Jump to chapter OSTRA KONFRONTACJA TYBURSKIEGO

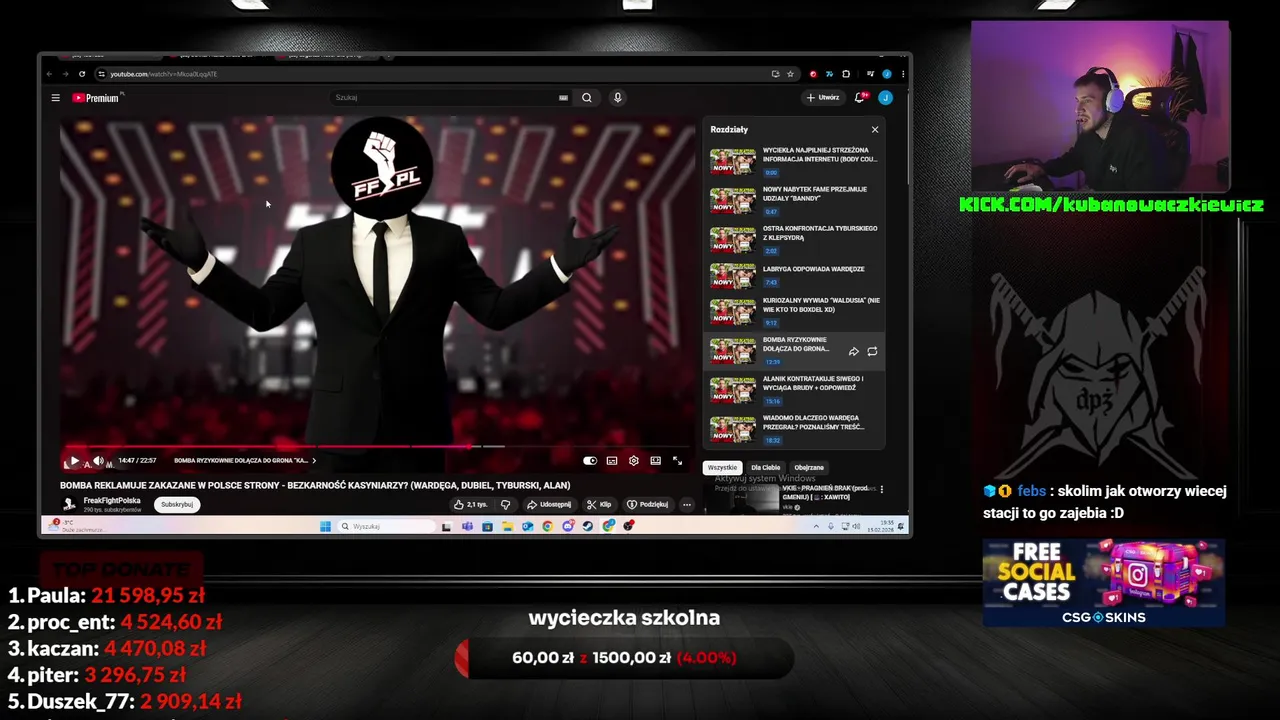coord(794,239)
